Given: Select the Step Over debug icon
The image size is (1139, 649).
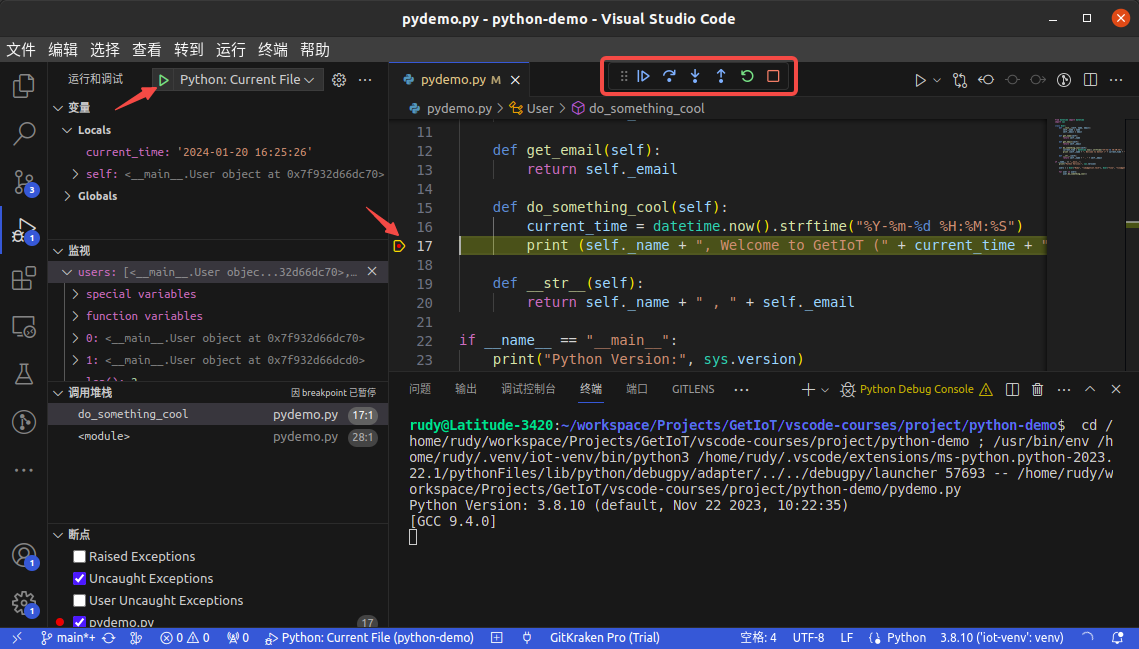Looking at the screenshot, I should [669, 77].
